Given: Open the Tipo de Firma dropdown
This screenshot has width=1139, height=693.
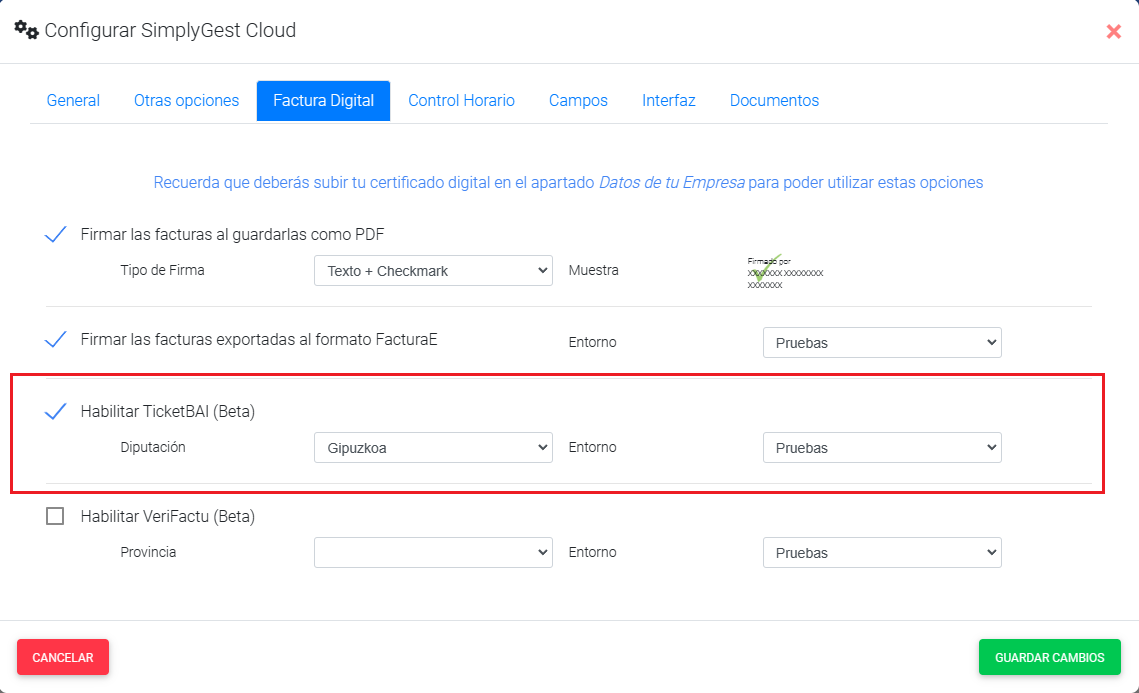Looking at the screenshot, I should click(433, 270).
